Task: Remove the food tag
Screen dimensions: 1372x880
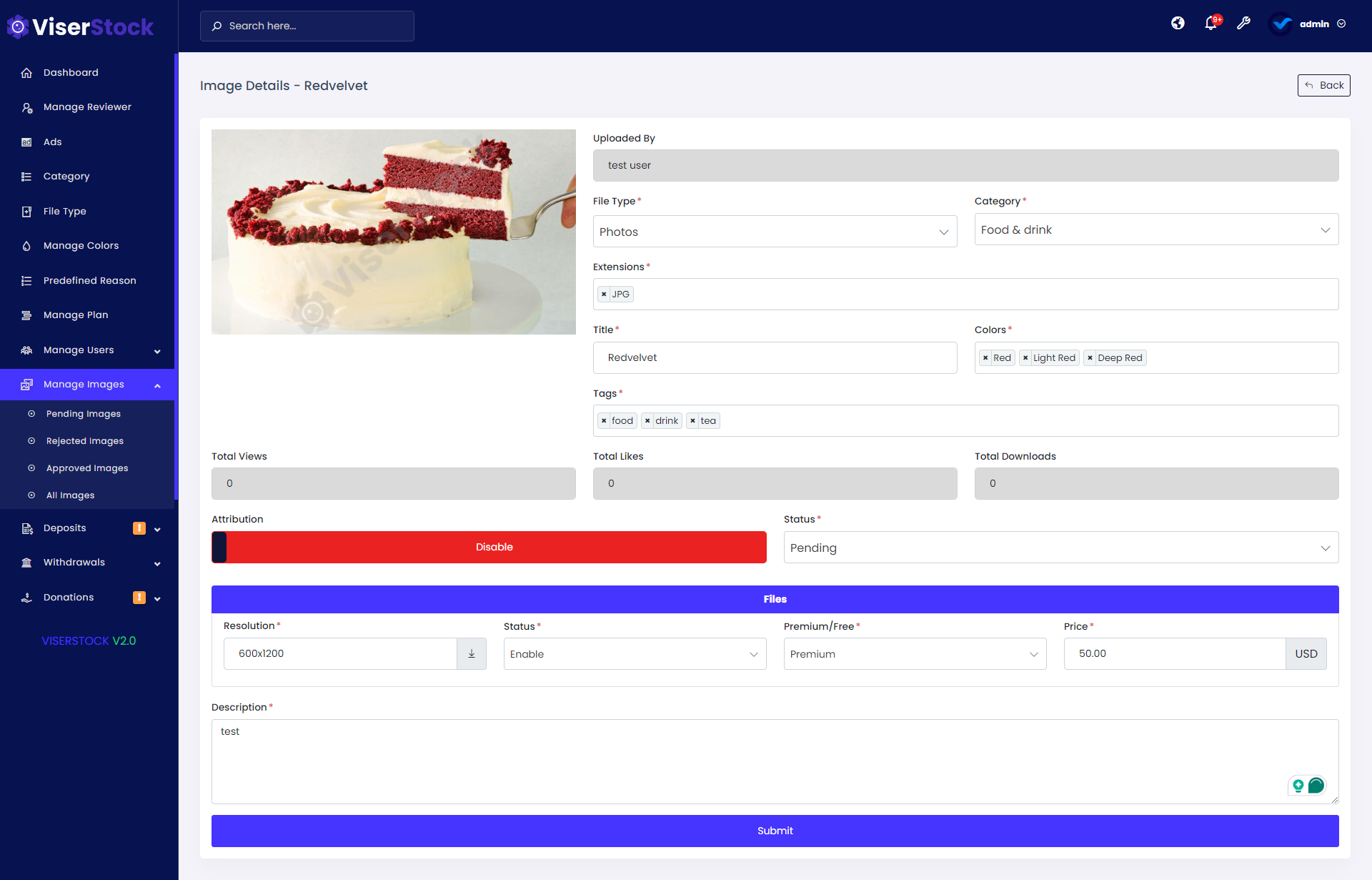Action: [605, 420]
